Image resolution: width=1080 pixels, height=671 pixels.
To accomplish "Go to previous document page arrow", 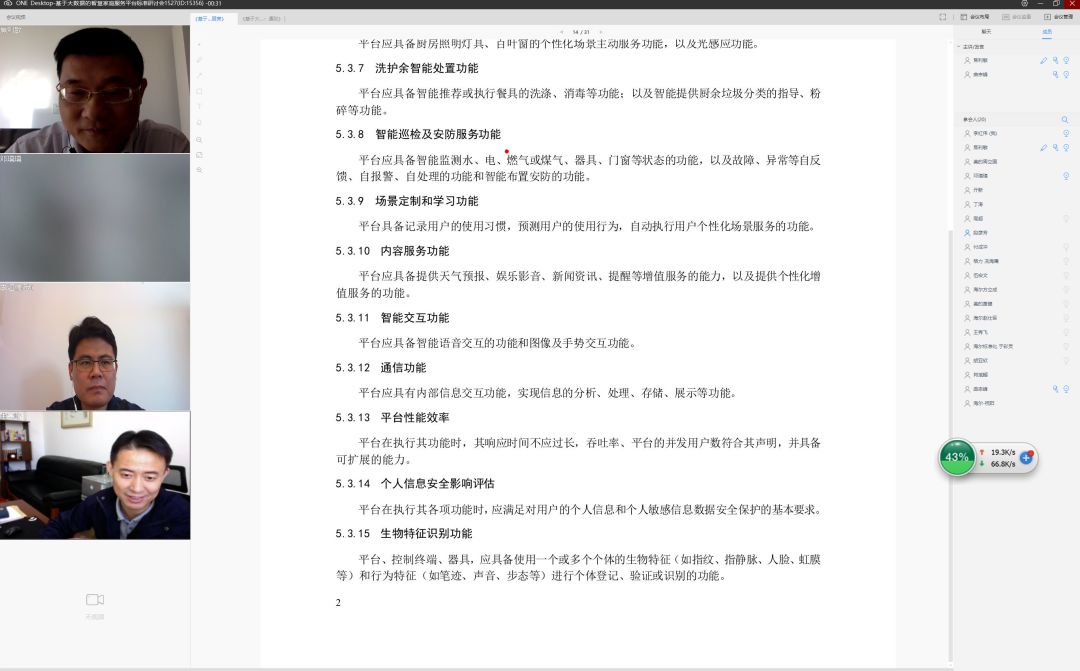I will pyautogui.click(x=561, y=32).
